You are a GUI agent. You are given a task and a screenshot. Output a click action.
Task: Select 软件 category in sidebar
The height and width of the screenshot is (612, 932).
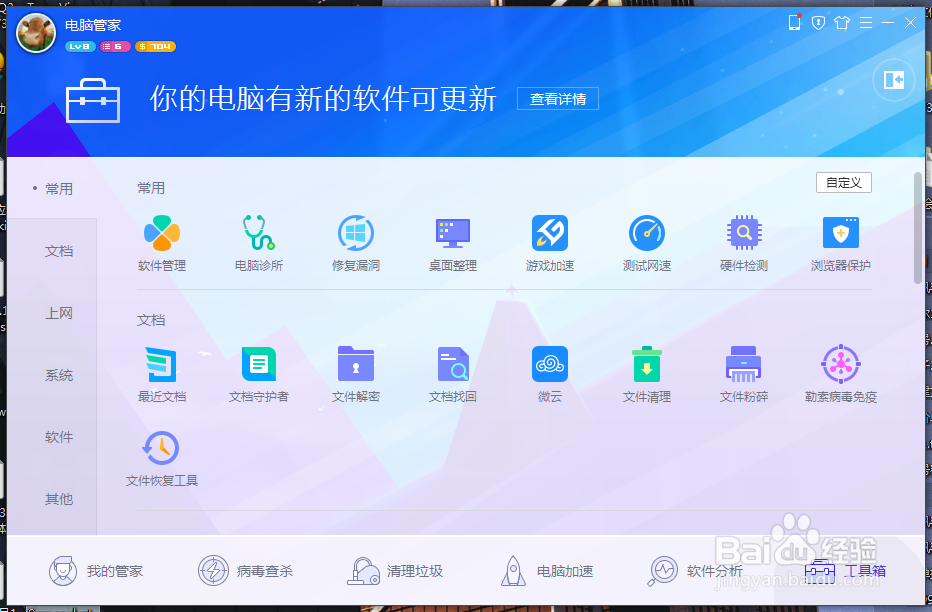pos(59,437)
